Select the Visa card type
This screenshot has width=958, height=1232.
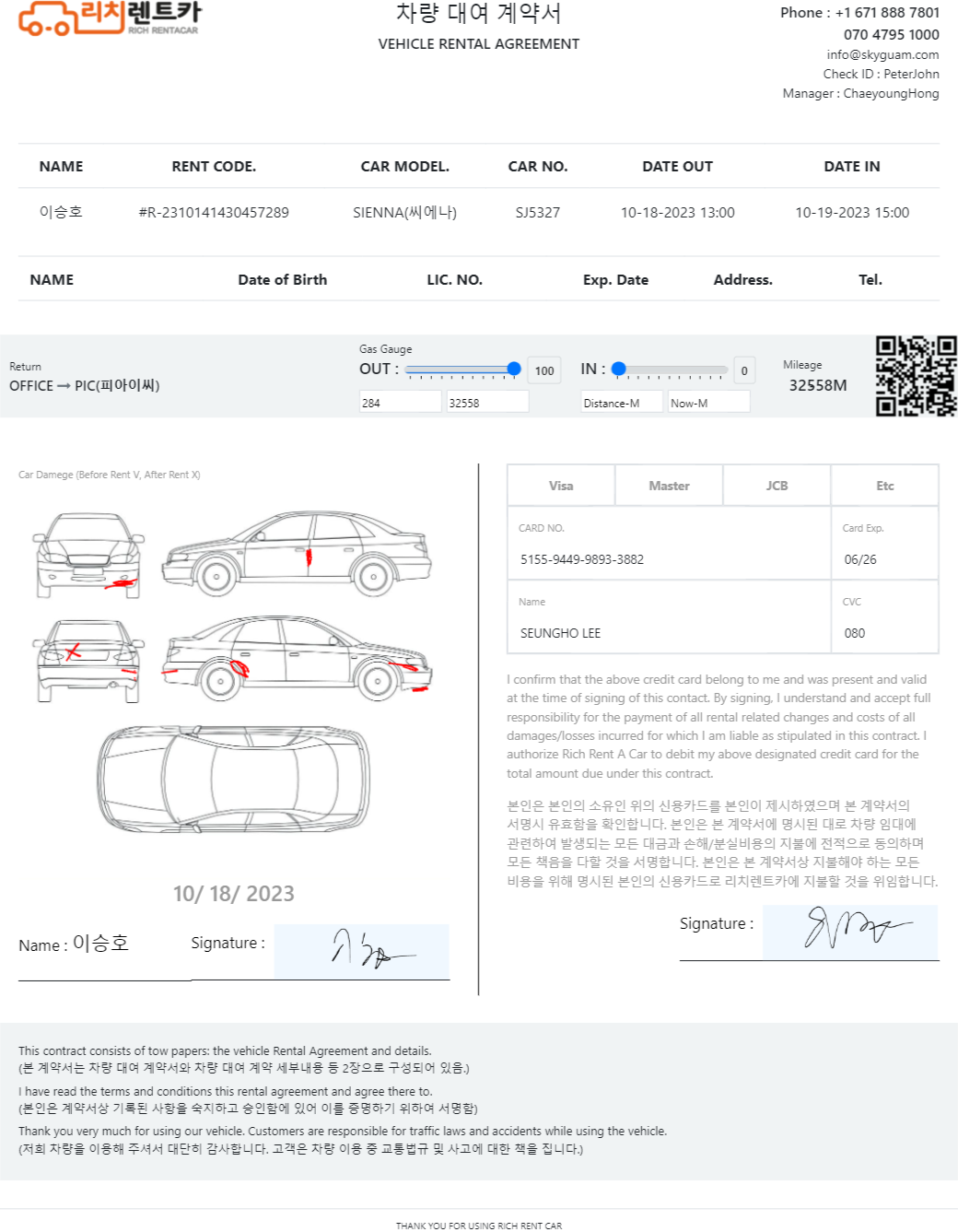click(x=561, y=486)
